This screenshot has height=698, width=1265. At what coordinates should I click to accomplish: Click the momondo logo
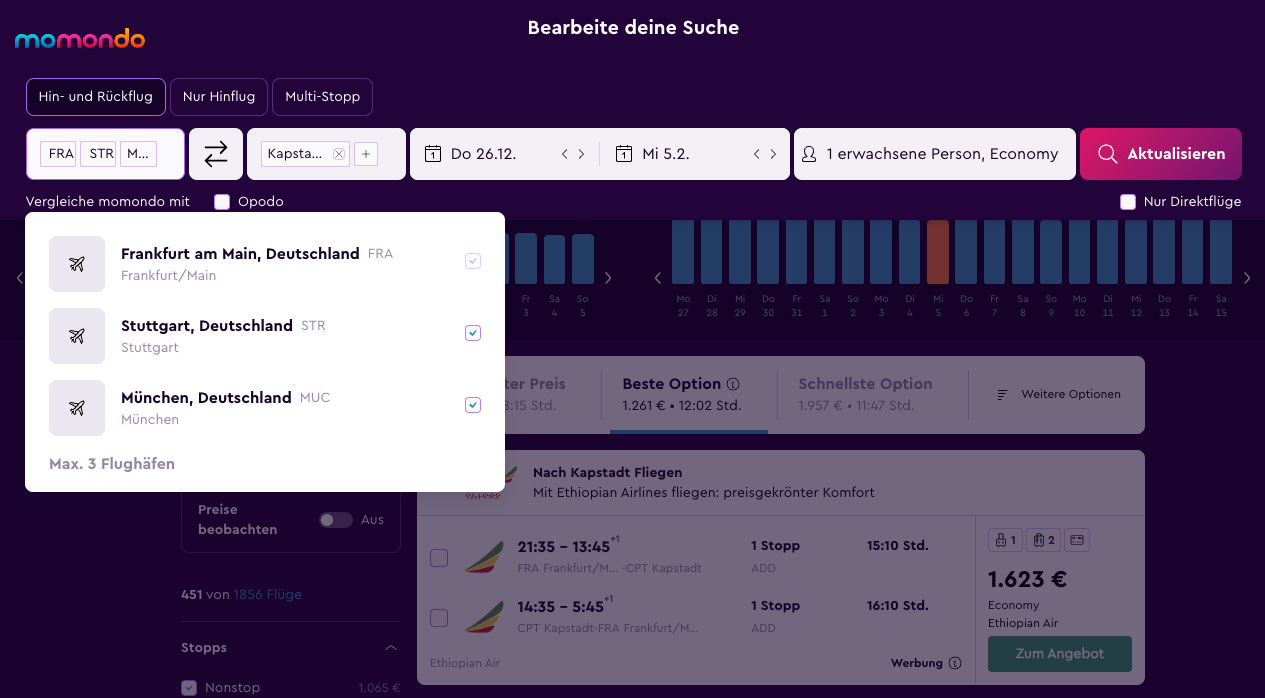pyautogui.click(x=80, y=40)
